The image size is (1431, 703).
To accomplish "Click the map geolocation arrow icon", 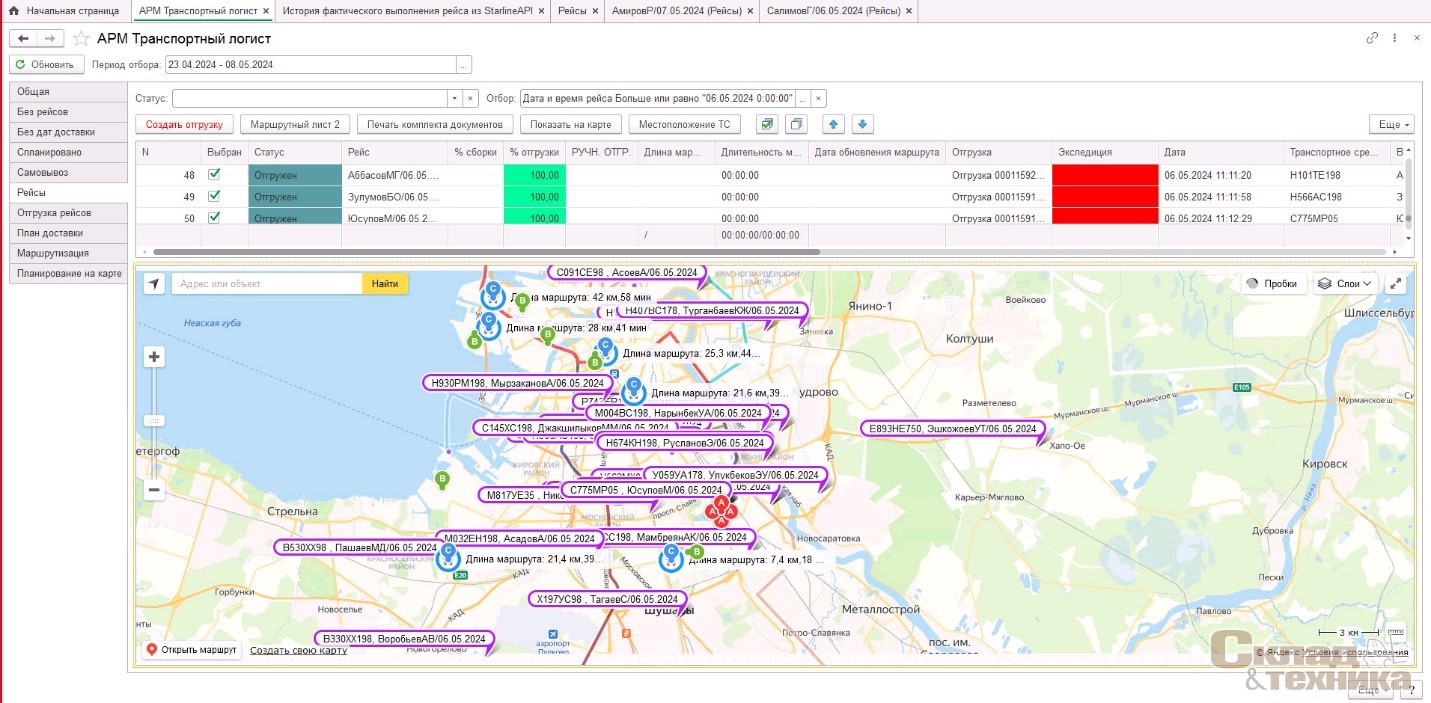I will click(154, 284).
